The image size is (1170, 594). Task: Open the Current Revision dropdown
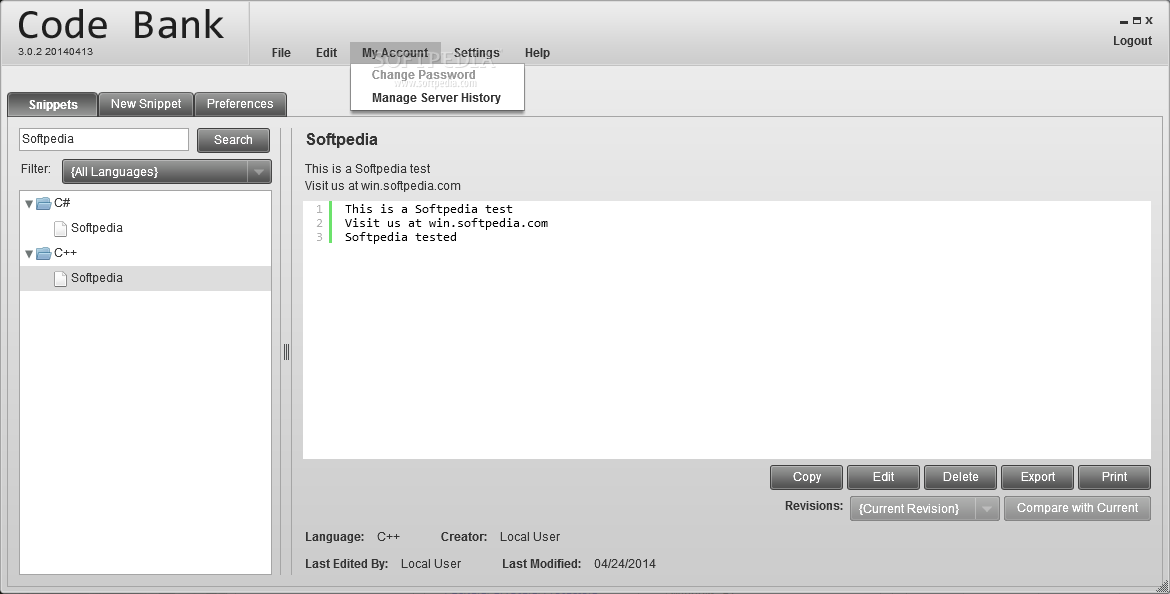tap(924, 508)
